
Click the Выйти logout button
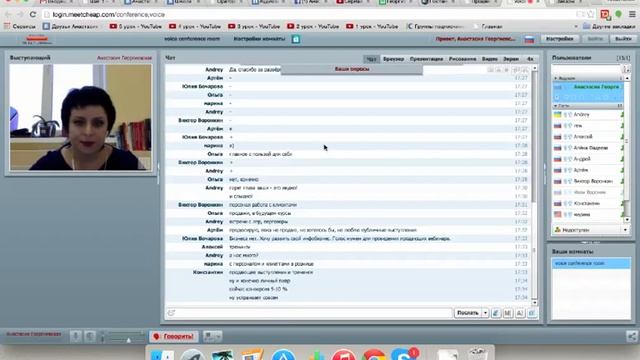pos(623,39)
